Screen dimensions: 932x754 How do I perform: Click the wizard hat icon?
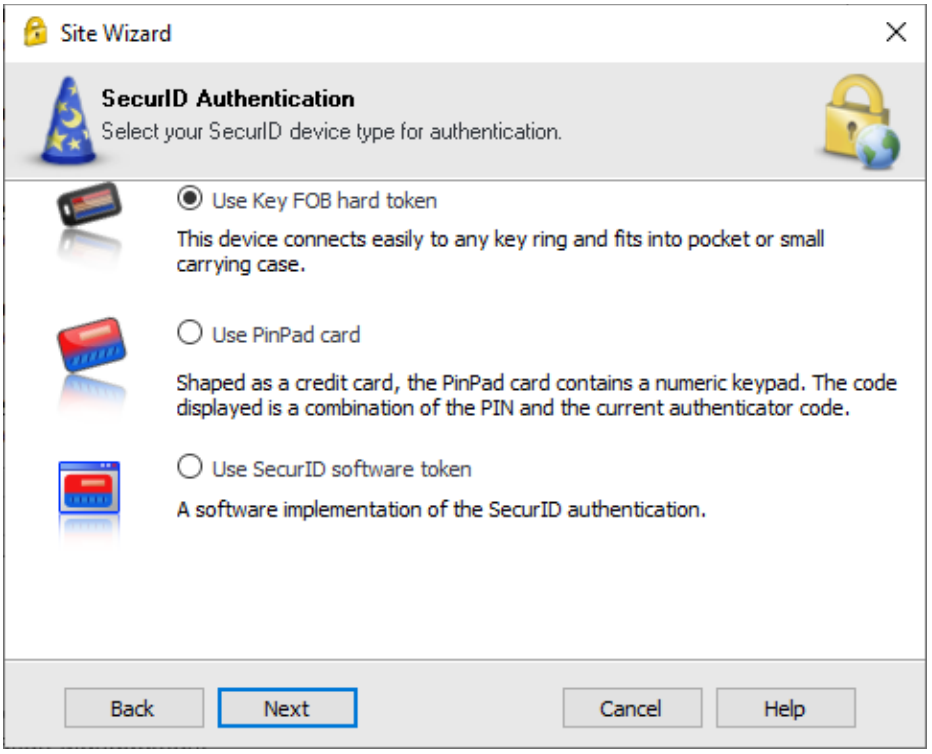click(x=68, y=120)
